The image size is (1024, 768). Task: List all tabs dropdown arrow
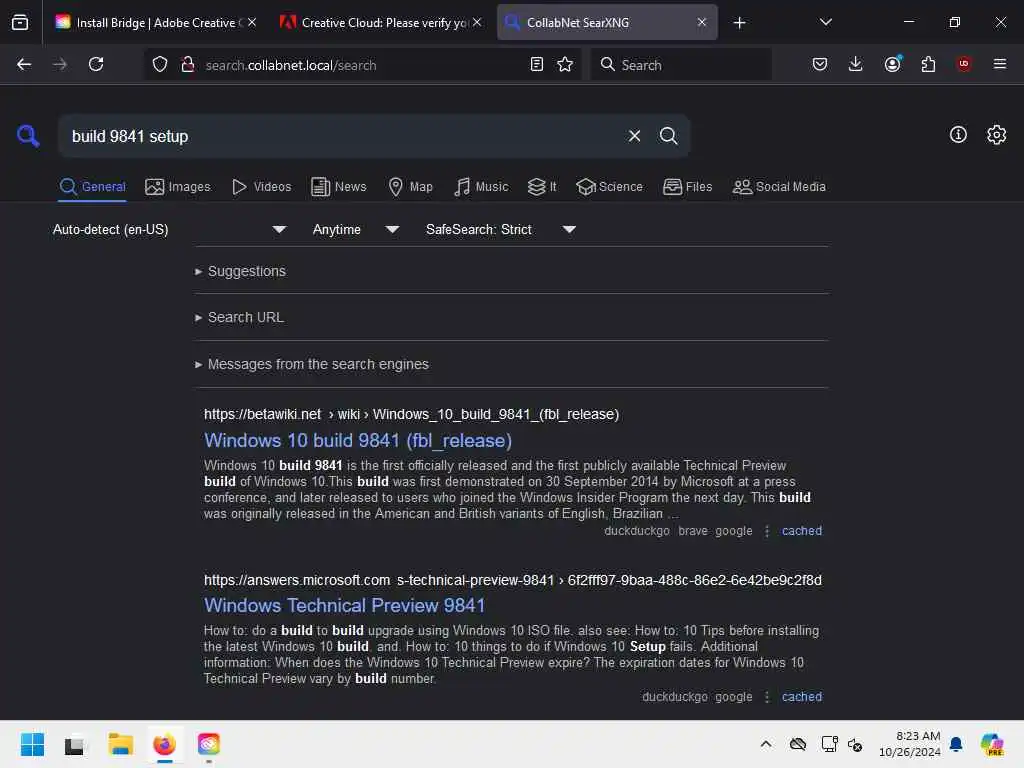[x=825, y=22]
